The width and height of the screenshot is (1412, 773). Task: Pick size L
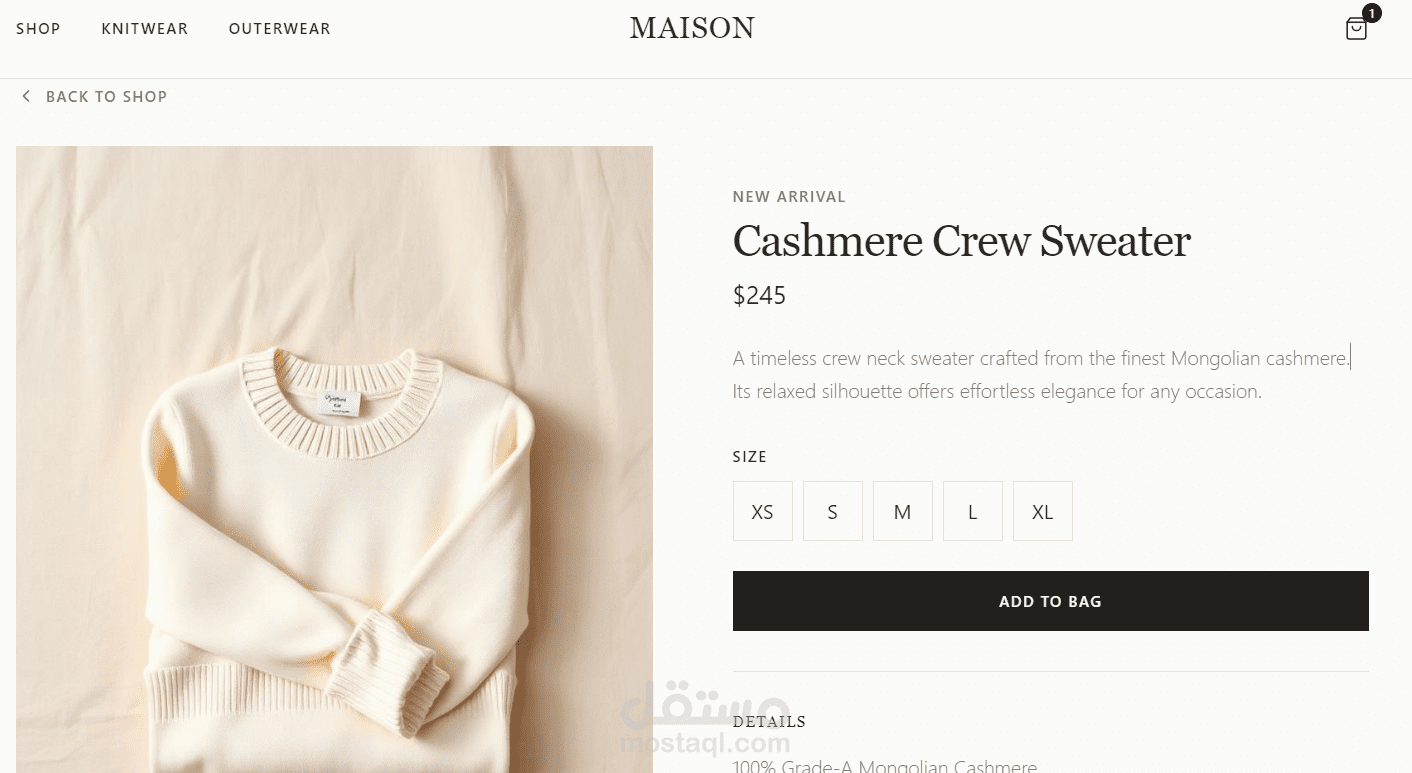click(x=973, y=511)
